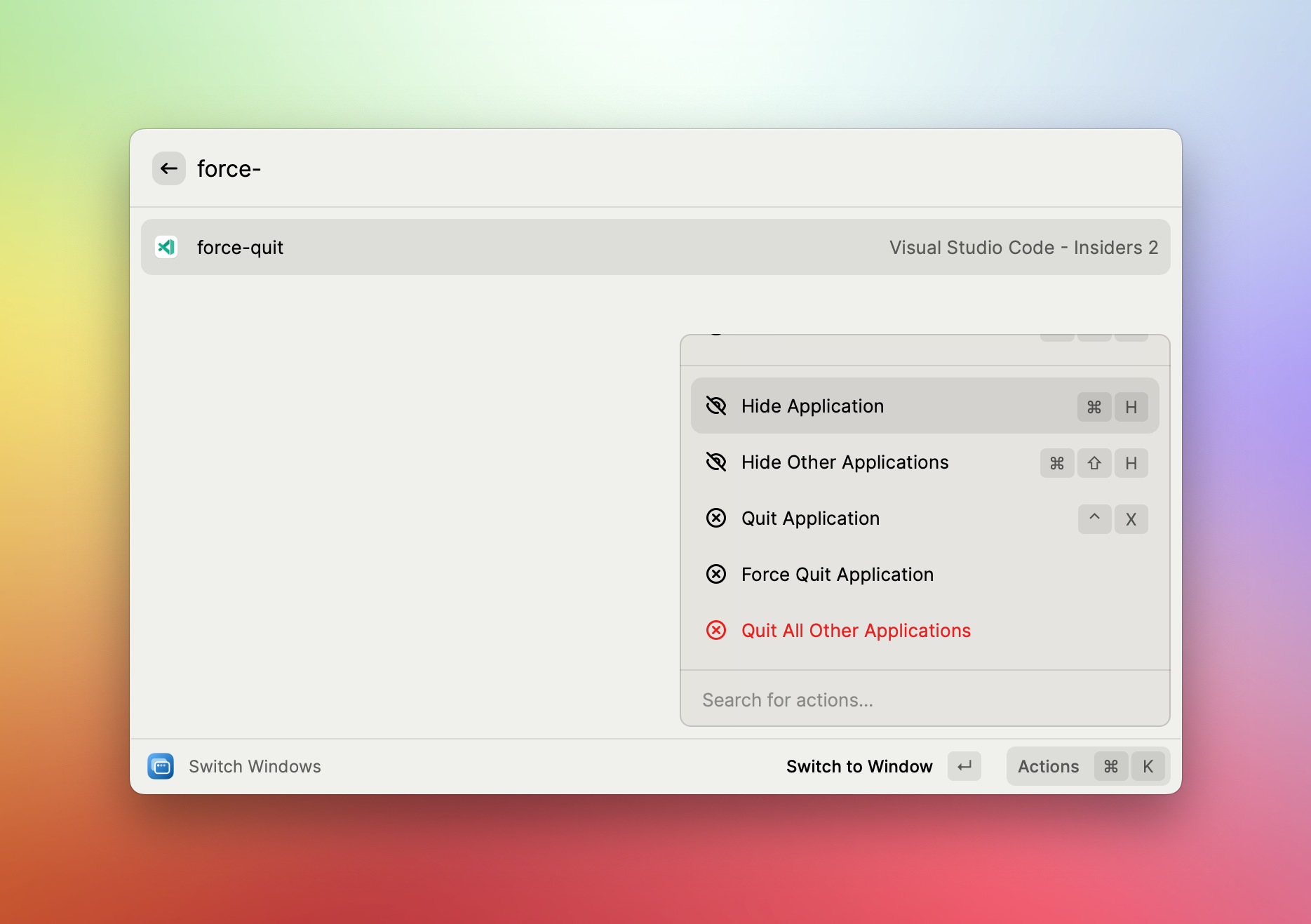Click the red circled-x icon
This screenshot has height=924, width=1311.
click(x=716, y=631)
